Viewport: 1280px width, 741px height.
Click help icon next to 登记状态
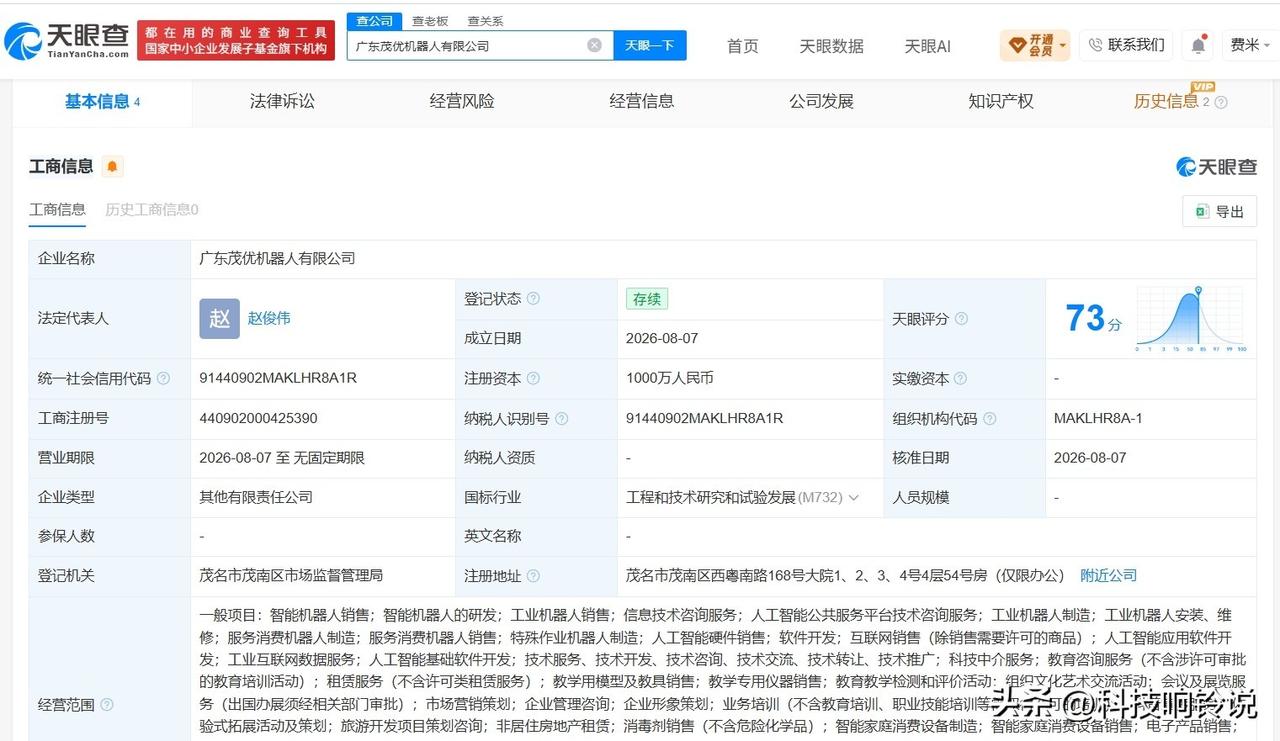[x=533, y=299]
